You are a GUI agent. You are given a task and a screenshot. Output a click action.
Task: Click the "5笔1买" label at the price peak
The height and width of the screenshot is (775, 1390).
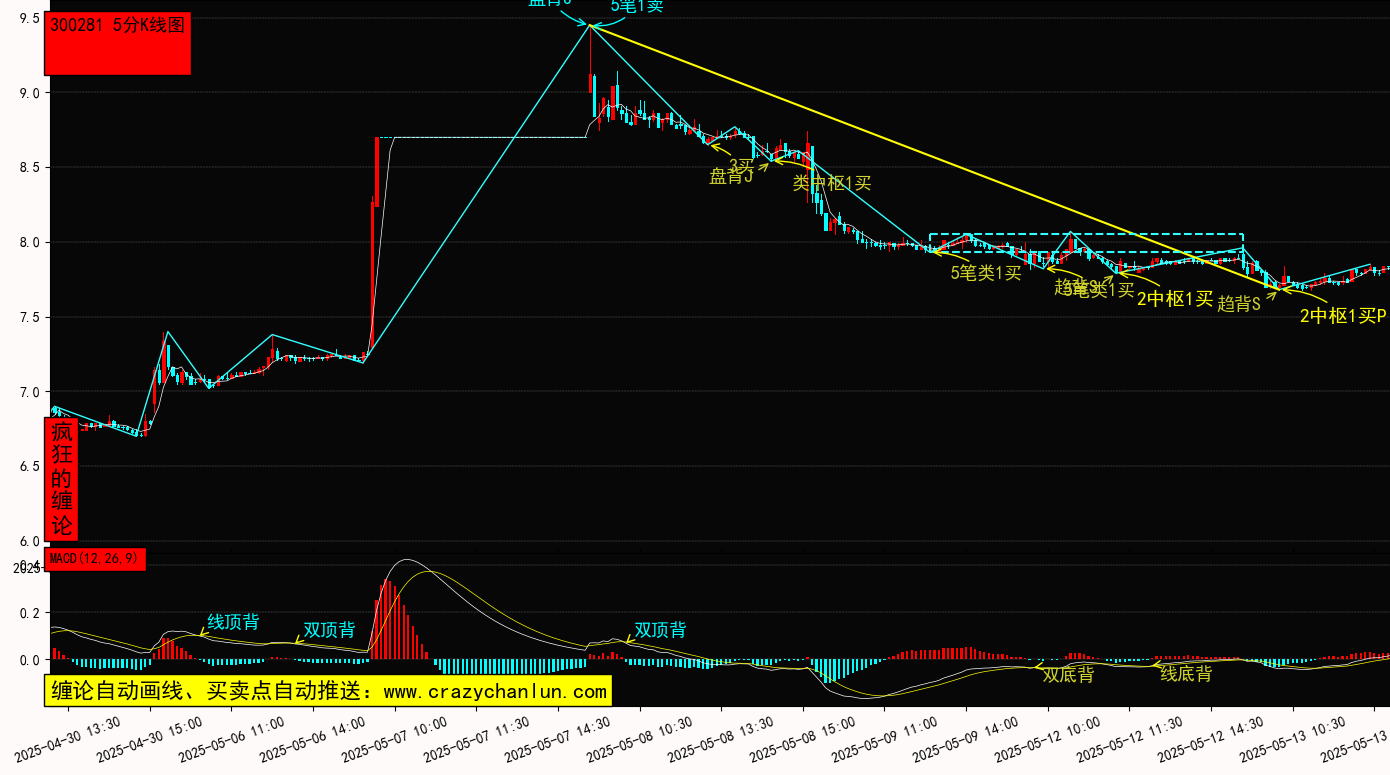click(637, 7)
